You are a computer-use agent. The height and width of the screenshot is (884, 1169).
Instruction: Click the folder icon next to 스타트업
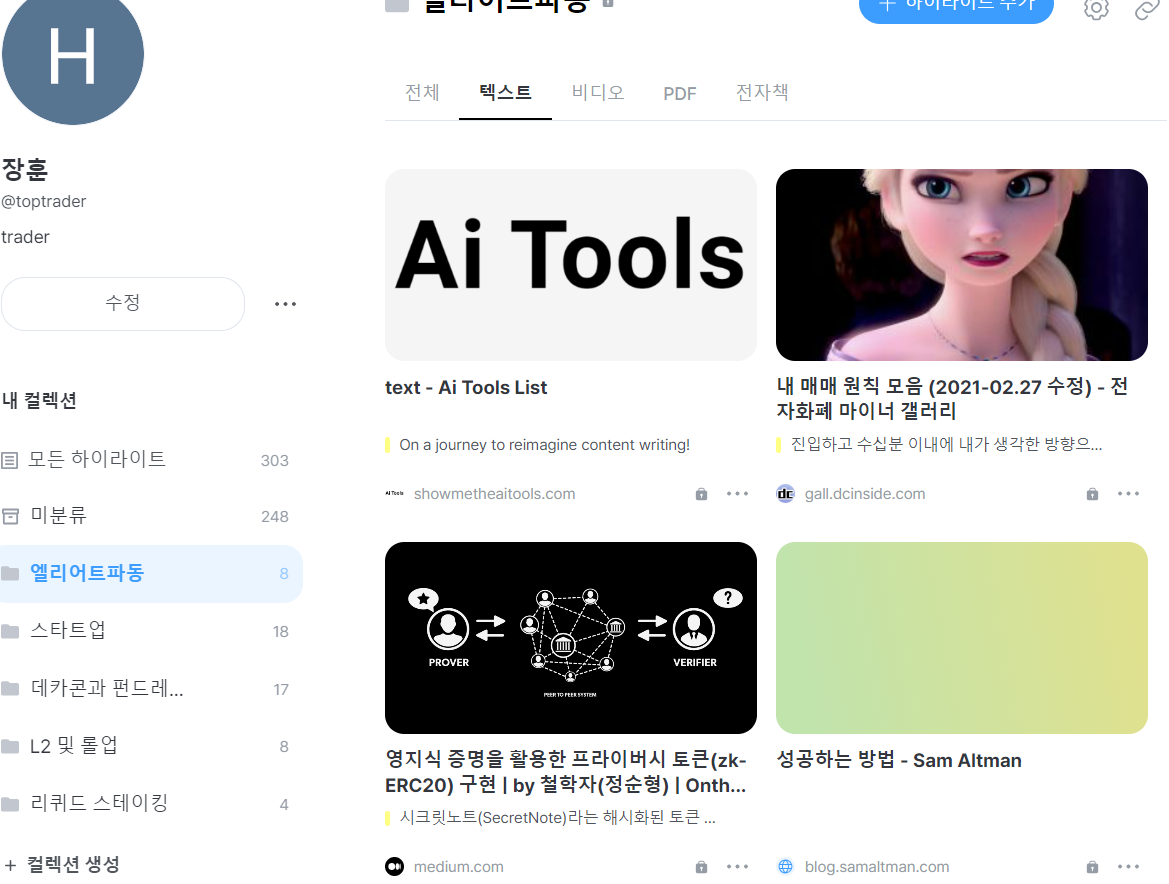pos(10,631)
